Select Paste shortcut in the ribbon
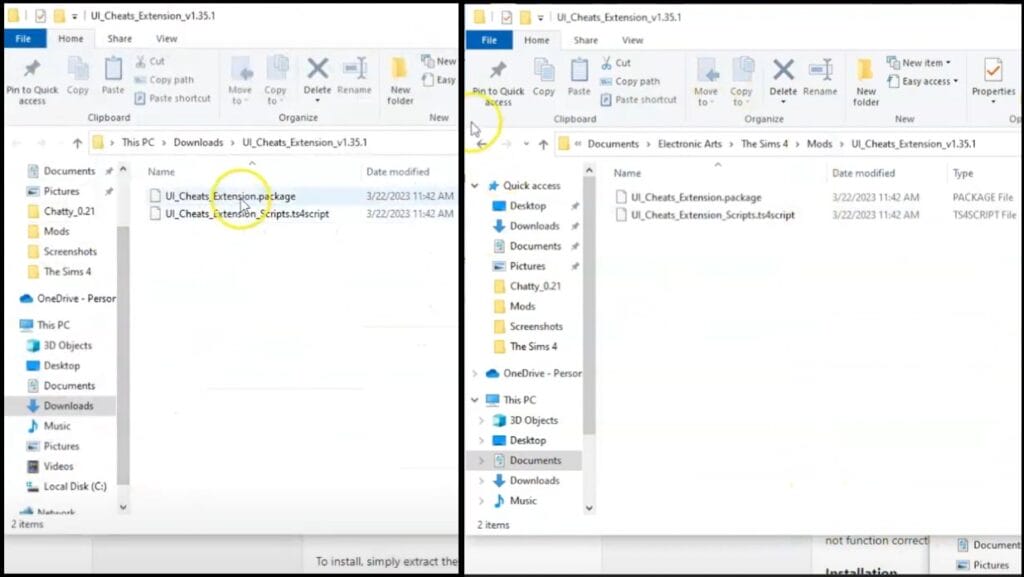1024x577 pixels. pyautogui.click(x=172, y=97)
